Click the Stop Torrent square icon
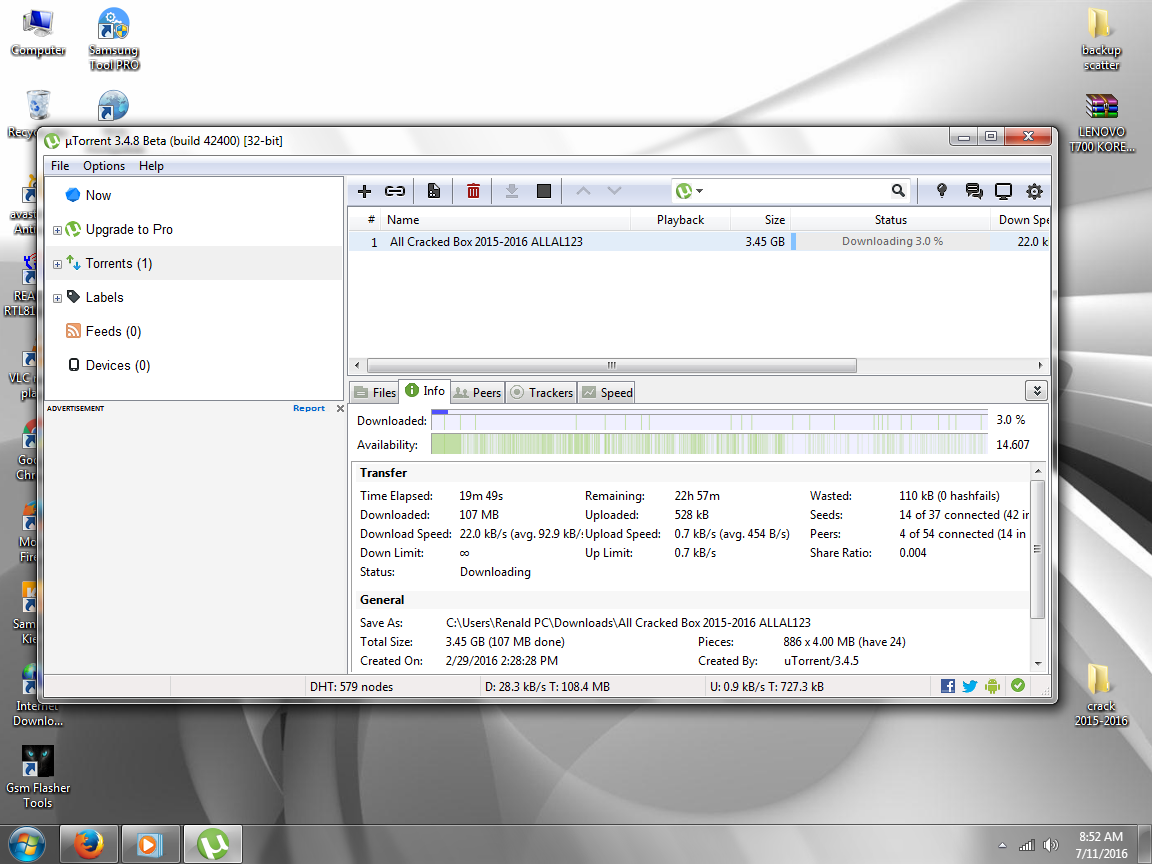Image resolution: width=1152 pixels, height=864 pixels. (x=544, y=191)
